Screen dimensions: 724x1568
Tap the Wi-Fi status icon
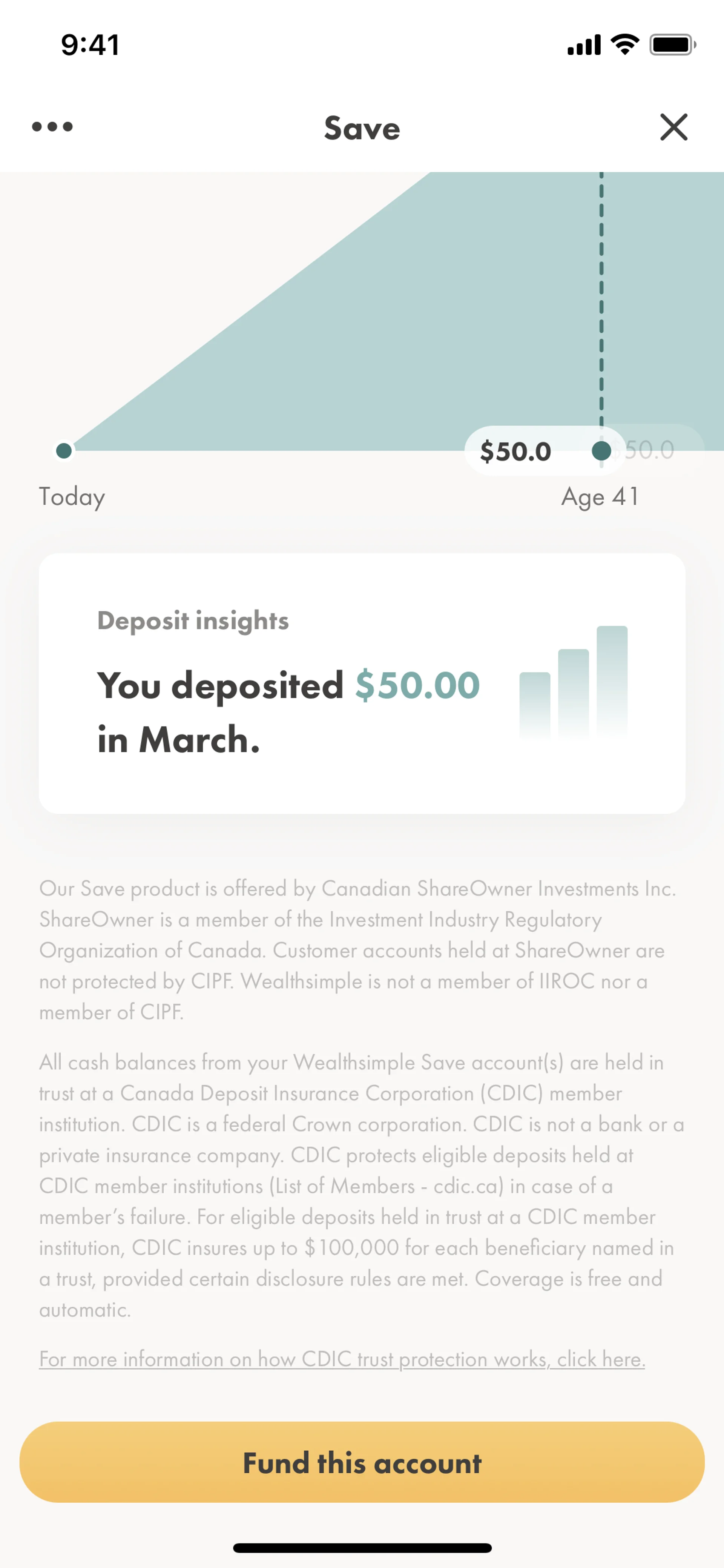625,45
